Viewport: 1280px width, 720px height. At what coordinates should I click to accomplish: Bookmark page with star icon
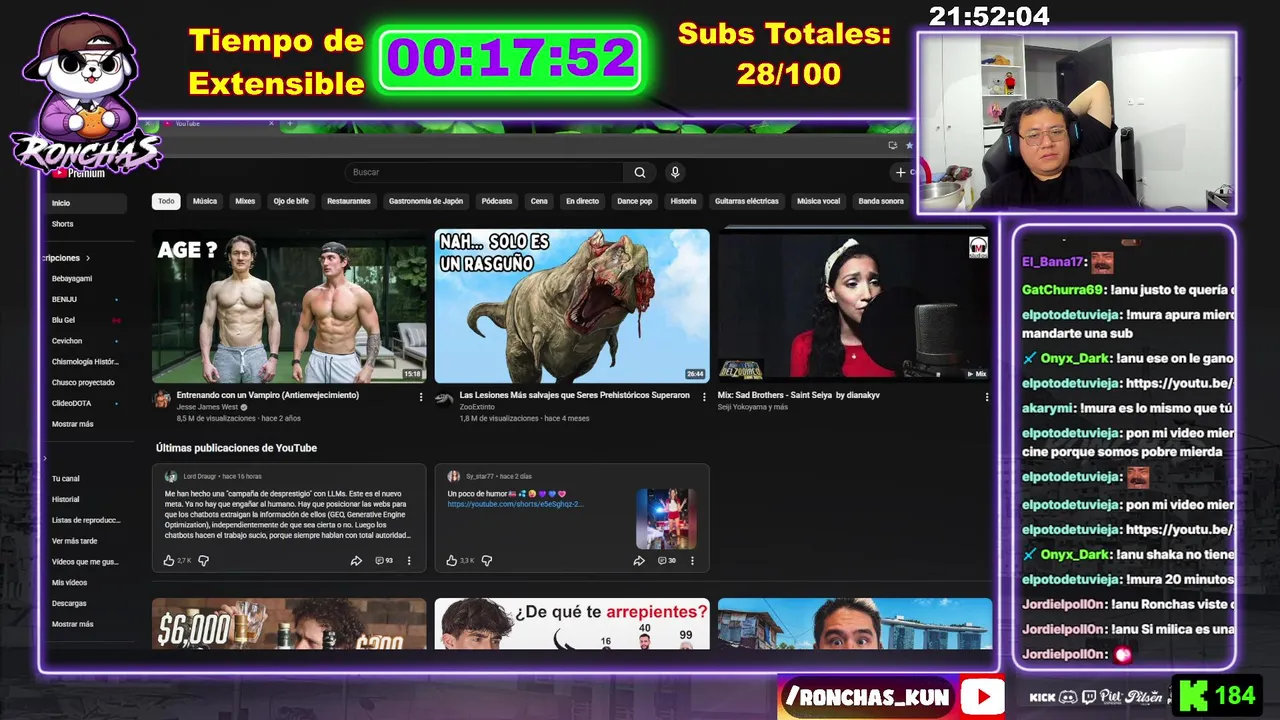pyautogui.click(x=908, y=145)
